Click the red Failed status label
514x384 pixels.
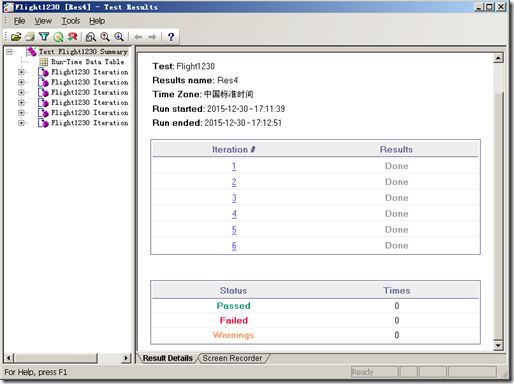click(234, 321)
